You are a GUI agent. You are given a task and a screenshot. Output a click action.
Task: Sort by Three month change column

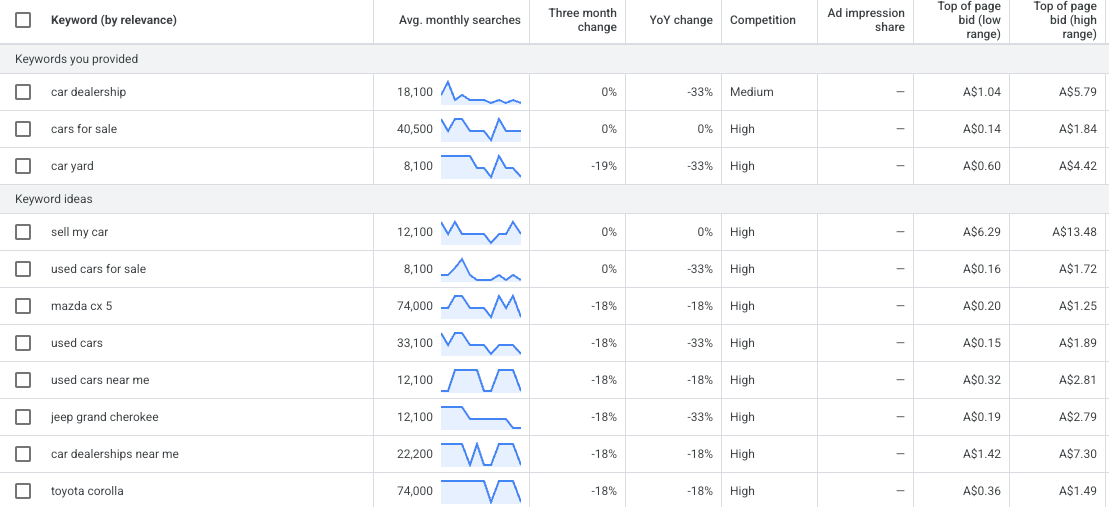click(583, 21)
